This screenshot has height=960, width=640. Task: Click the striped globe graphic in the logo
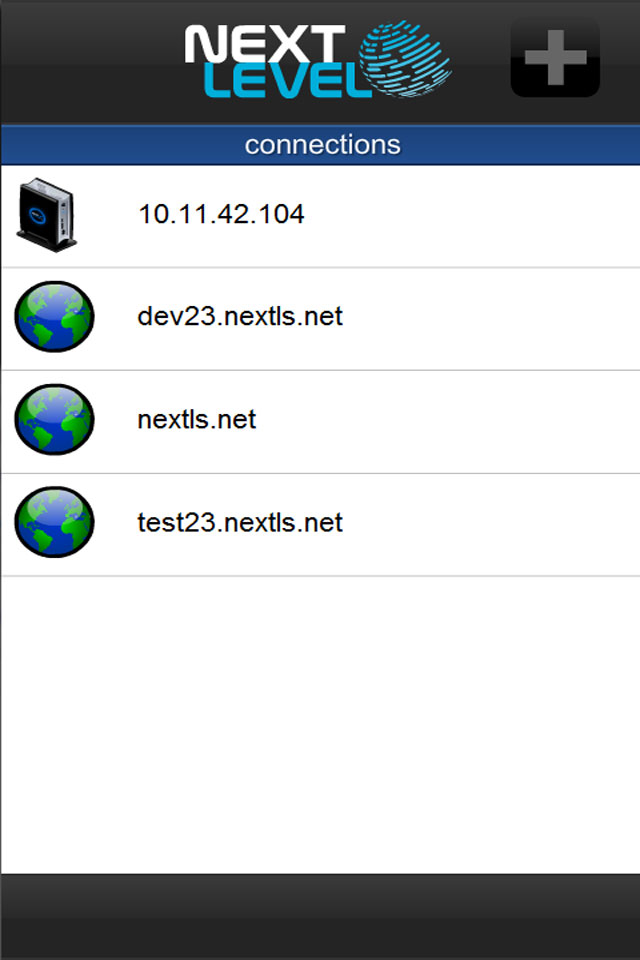coord(405,60)
